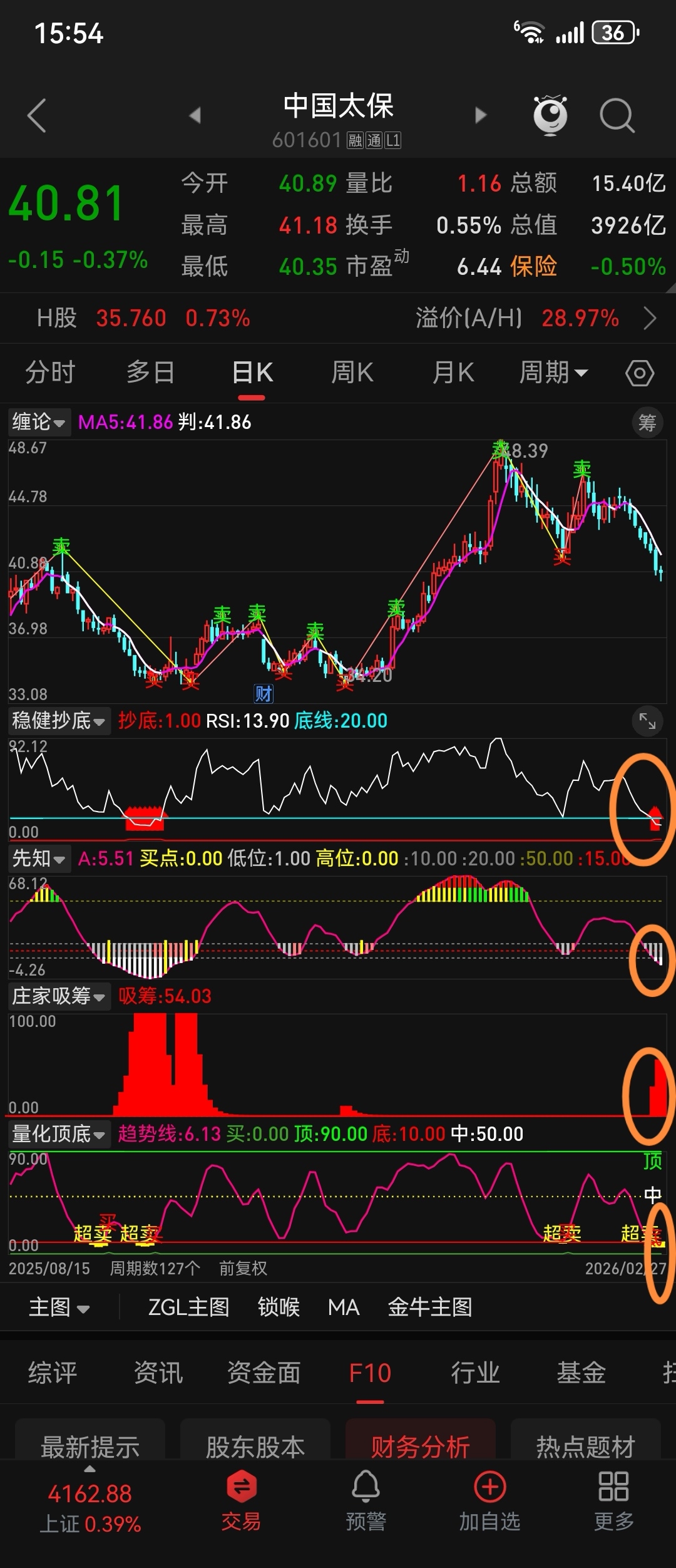Open the 资讯 tab

[x=158, y=1373]
